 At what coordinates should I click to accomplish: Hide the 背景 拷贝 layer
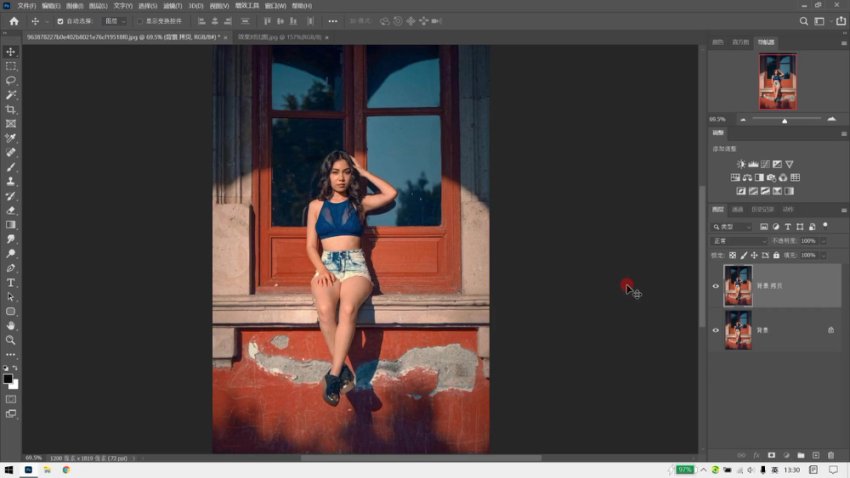[x=715, y=286]
